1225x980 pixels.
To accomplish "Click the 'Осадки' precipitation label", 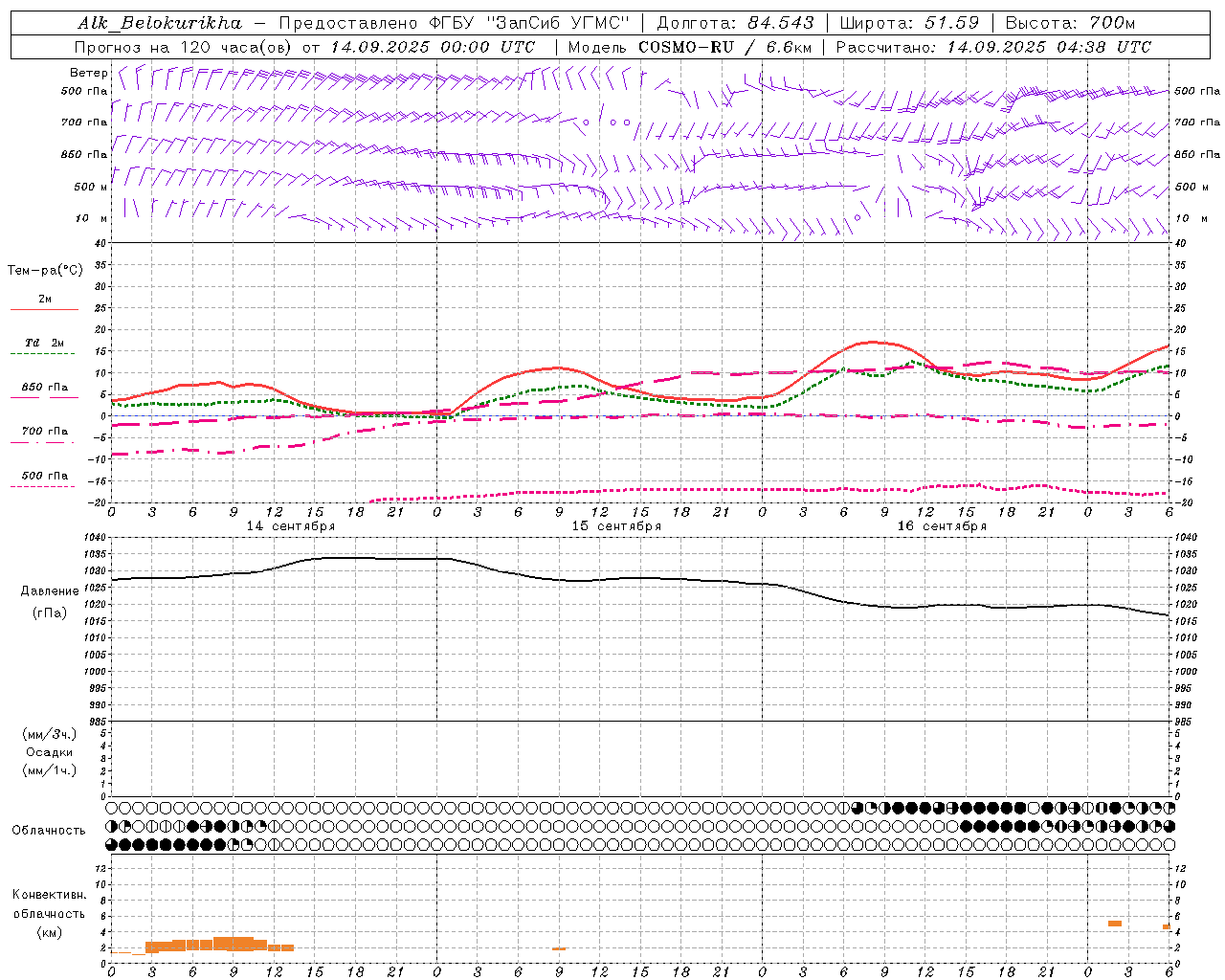I will (x=50, y=752).
